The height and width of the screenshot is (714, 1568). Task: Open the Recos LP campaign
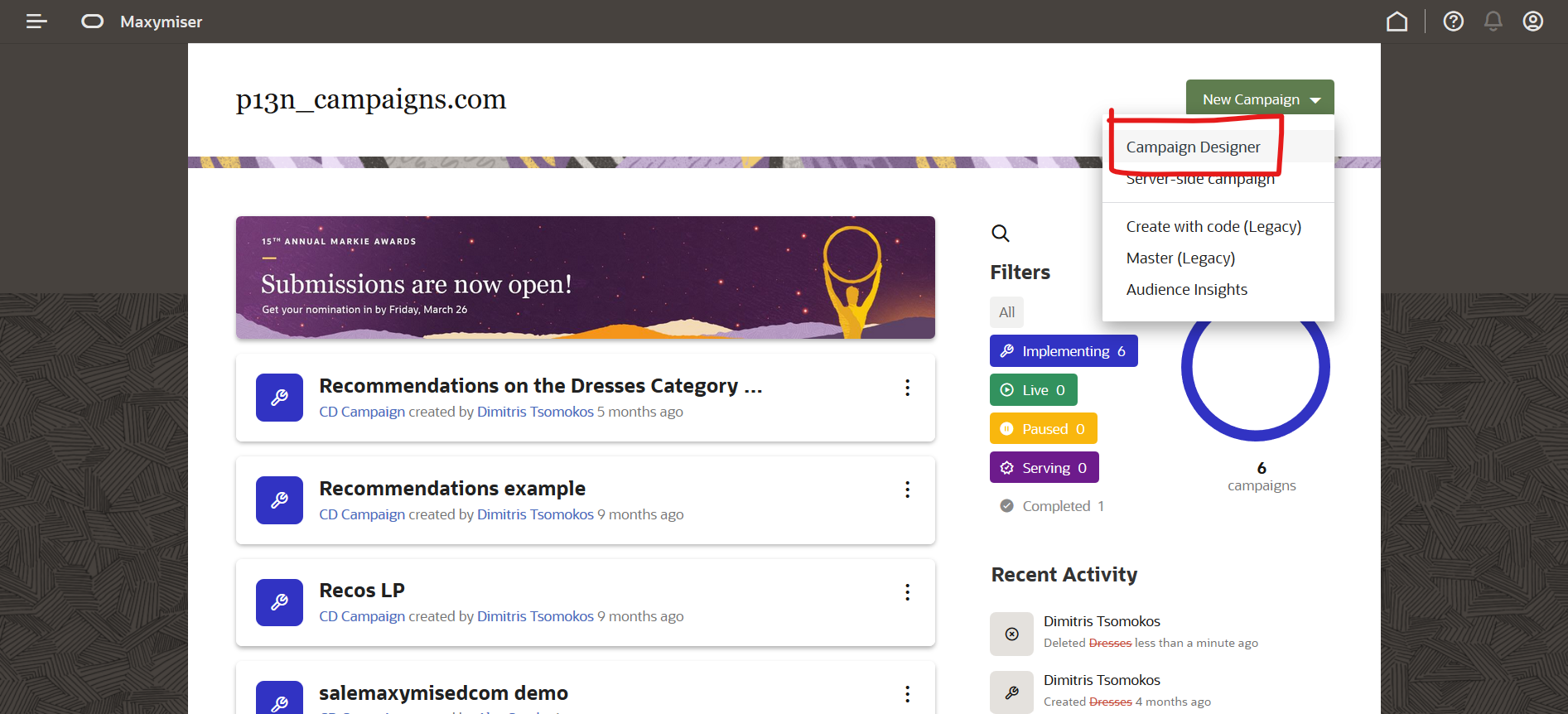pos(362,591)
